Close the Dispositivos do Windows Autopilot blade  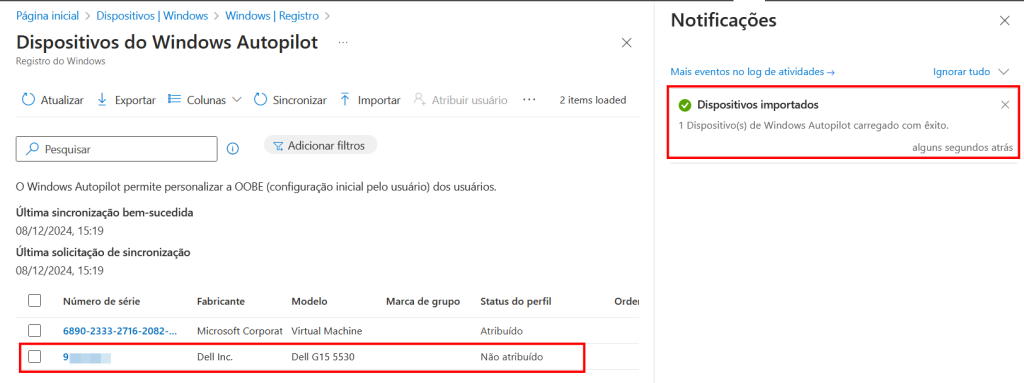pos(626,42)
